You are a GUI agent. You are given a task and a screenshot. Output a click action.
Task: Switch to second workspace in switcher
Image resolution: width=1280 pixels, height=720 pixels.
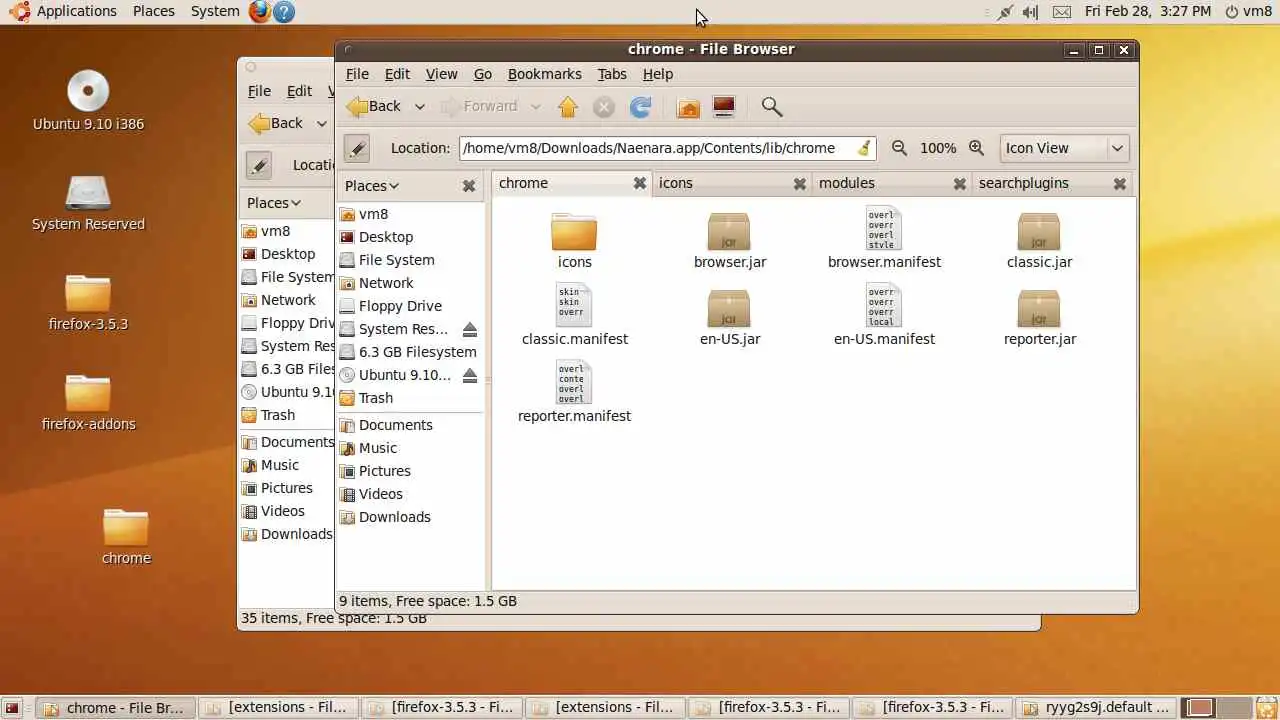(1234, 708)
